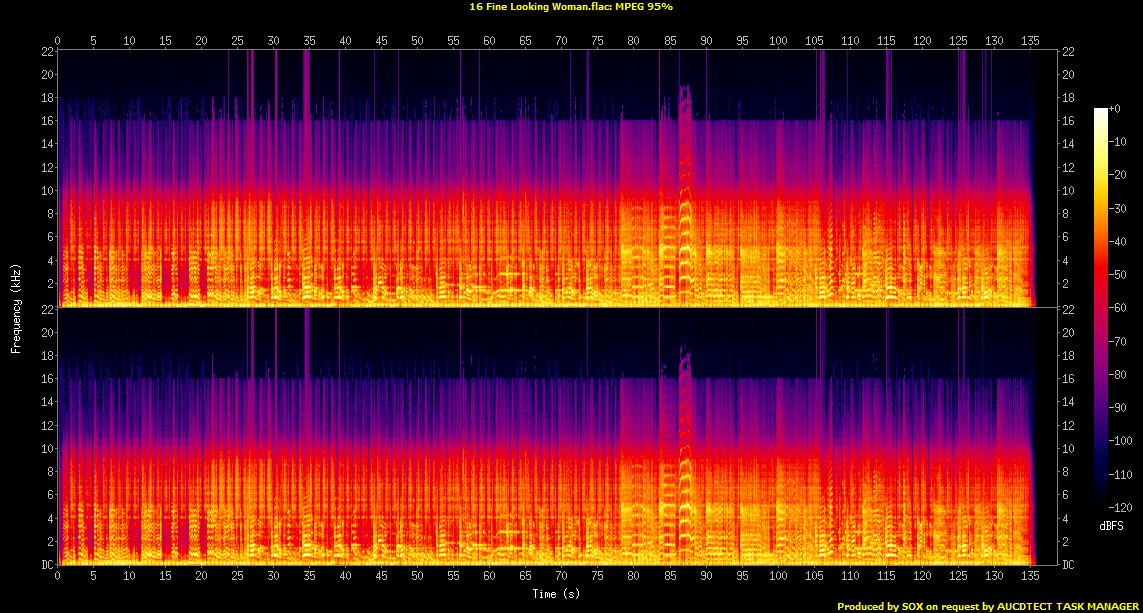Select the 135 second tick on bottom time axis
The height and width of the screenshot is (613, 1143).
pyautogui.click(x=1029, y=577)
